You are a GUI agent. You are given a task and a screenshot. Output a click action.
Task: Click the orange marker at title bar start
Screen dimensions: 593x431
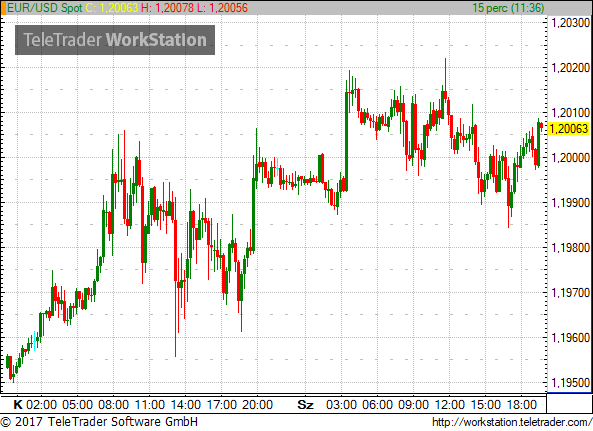coord(3,8)
